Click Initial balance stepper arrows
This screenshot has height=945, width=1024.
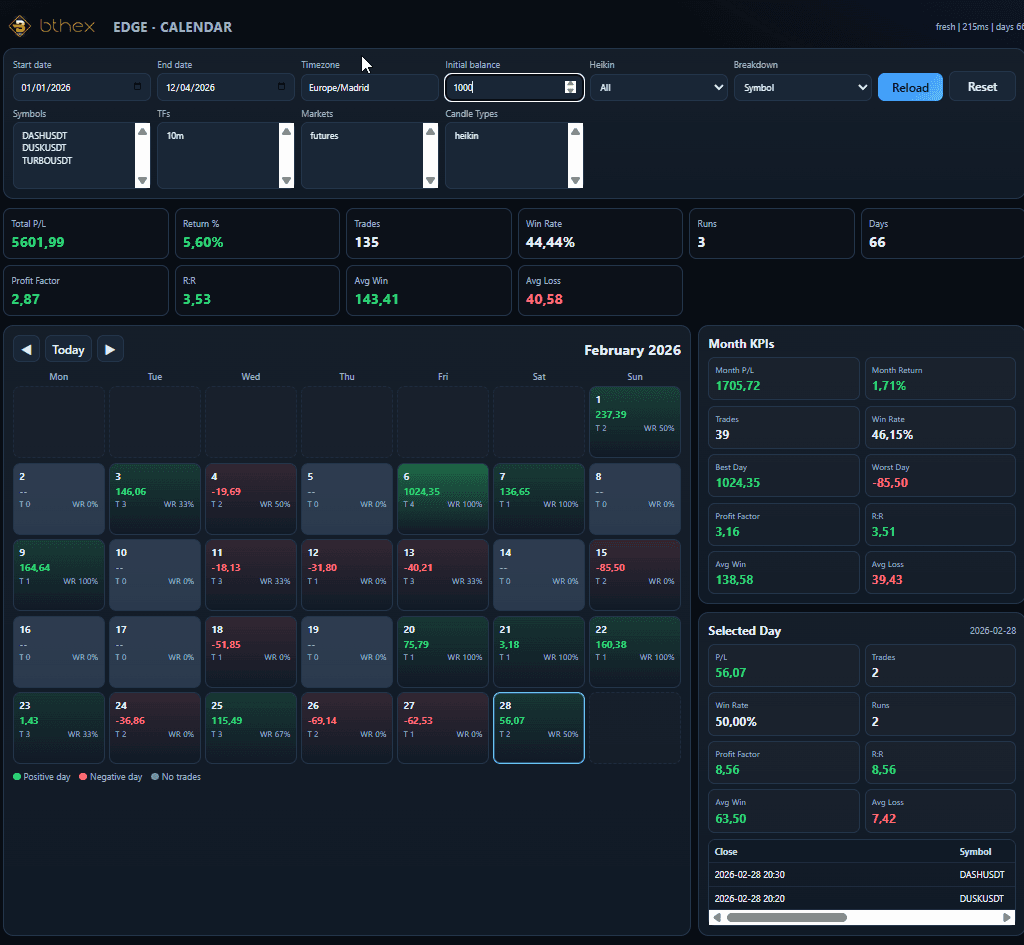click(x=570, y=87)
